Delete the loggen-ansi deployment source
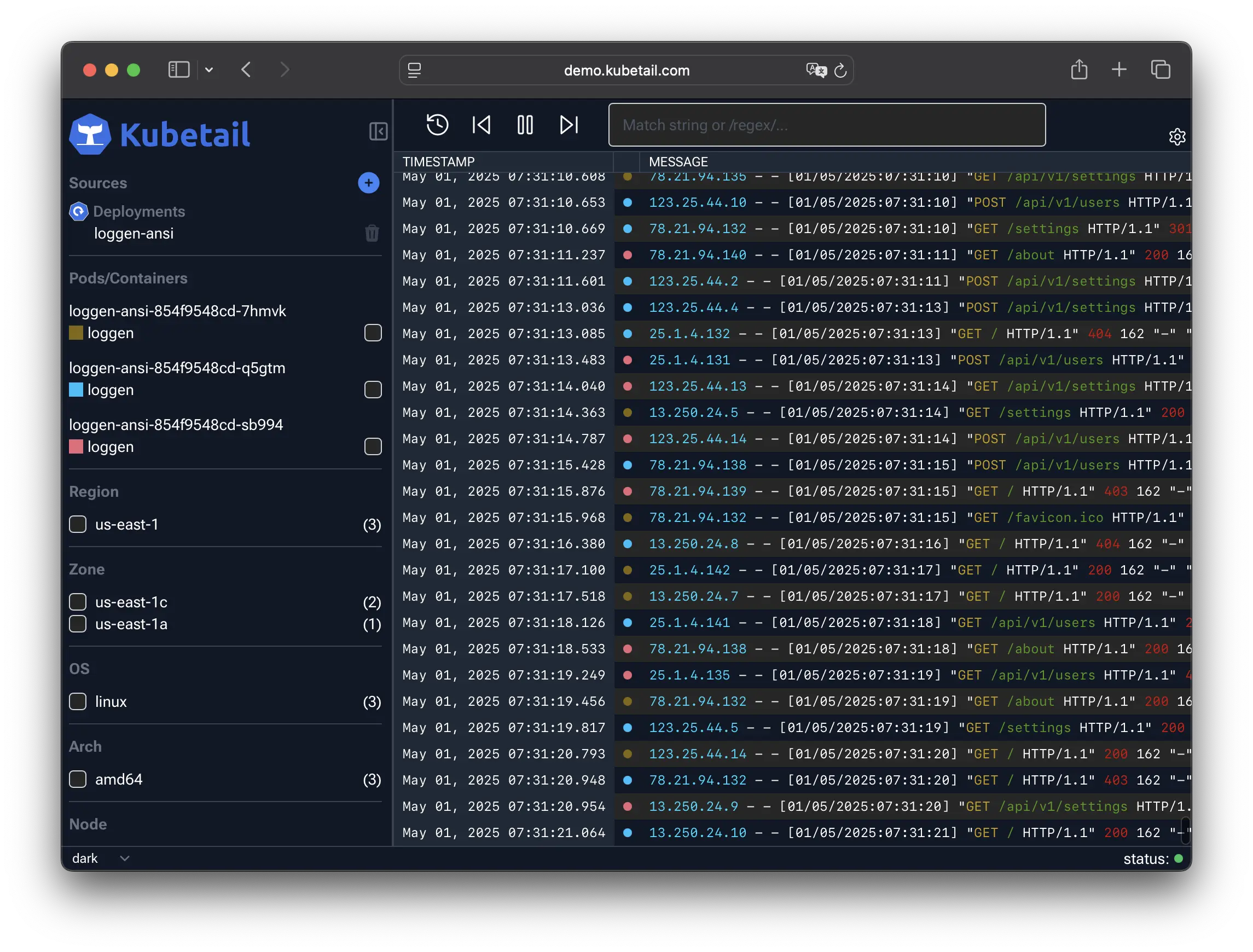Image resolution: width=1253 pixels, height=952 pixels. click(x=372, y=233)
